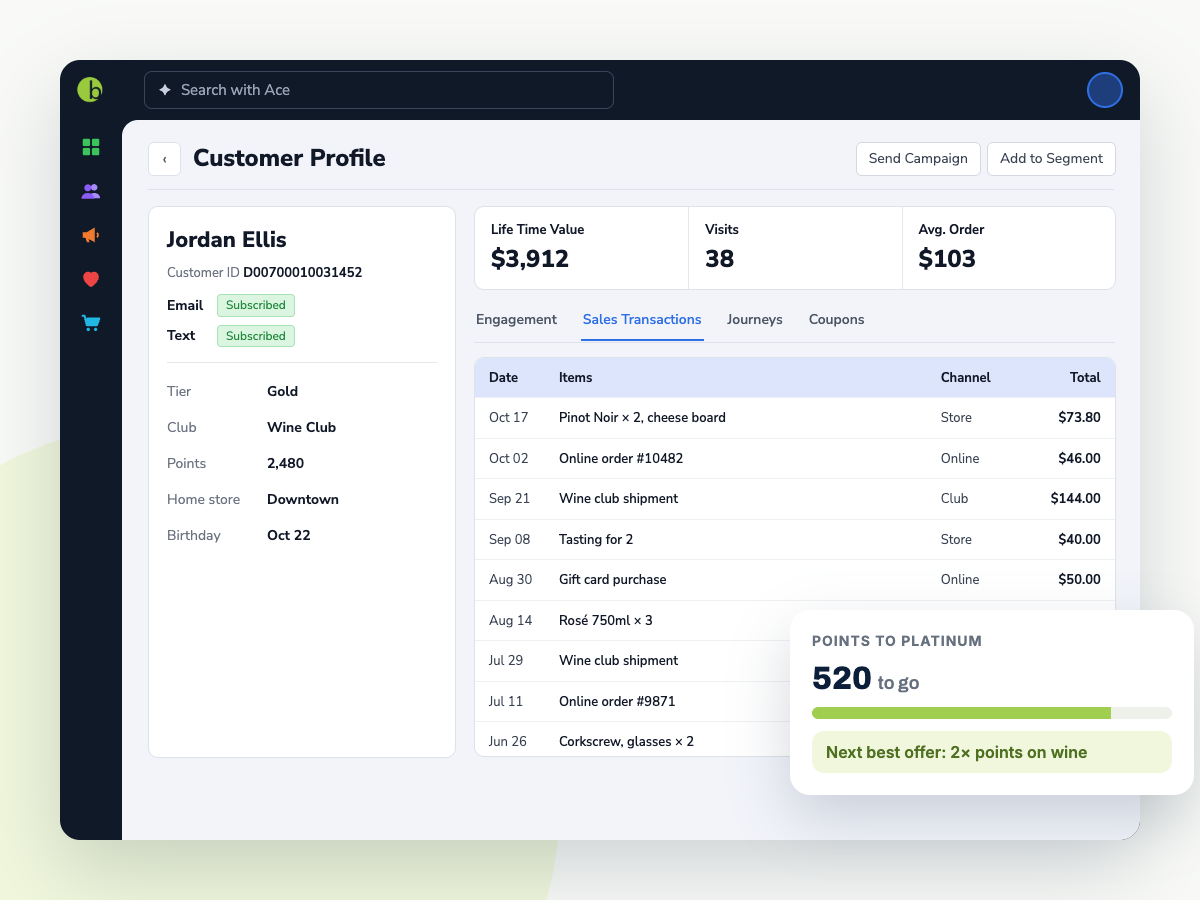The height and width of the screenshot is (900, 1200).
Task: Click the customer ID D00700010031452
Action: tap(303, 272)
